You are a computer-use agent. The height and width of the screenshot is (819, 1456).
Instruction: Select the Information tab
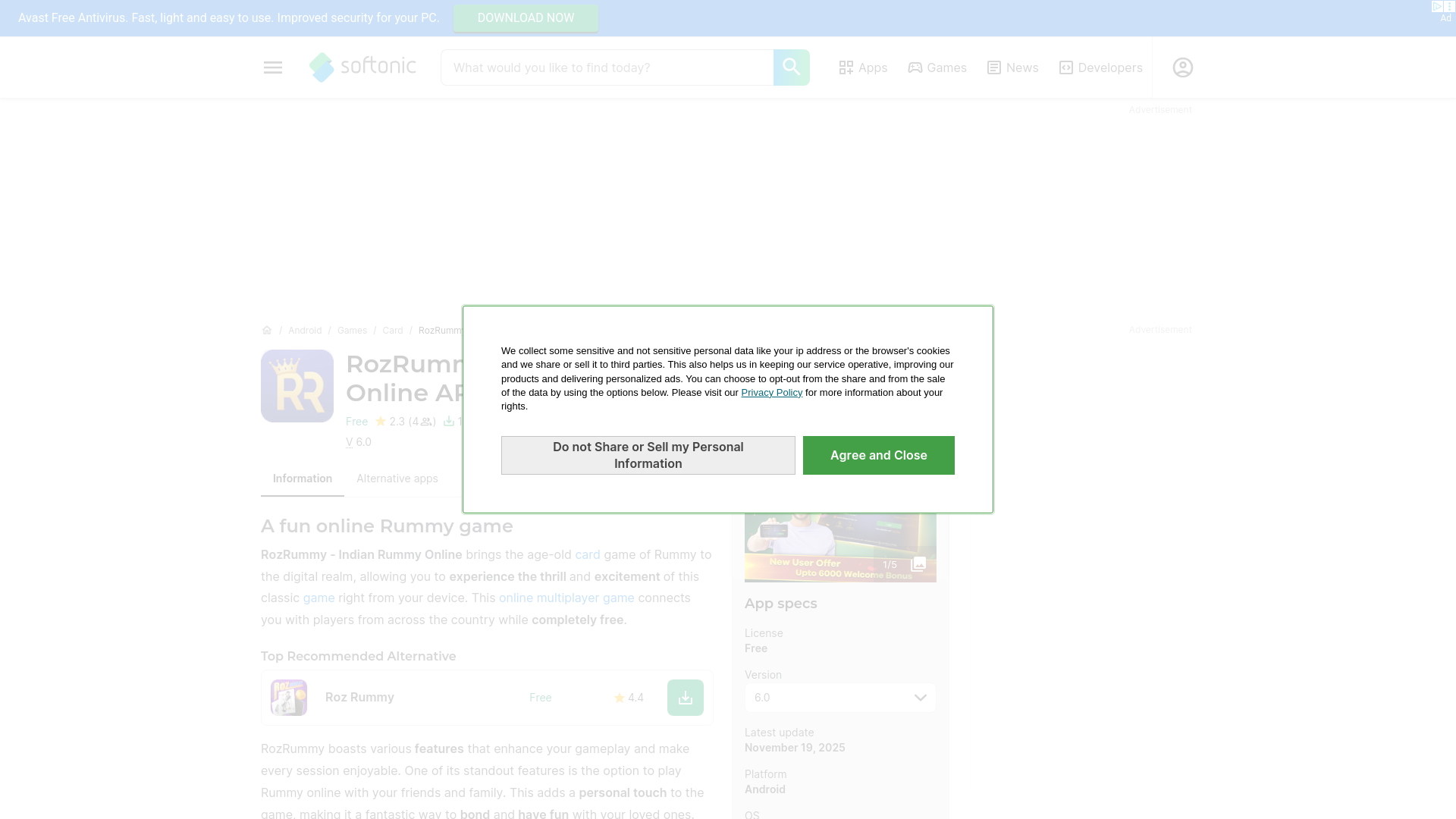coord(303,479)
